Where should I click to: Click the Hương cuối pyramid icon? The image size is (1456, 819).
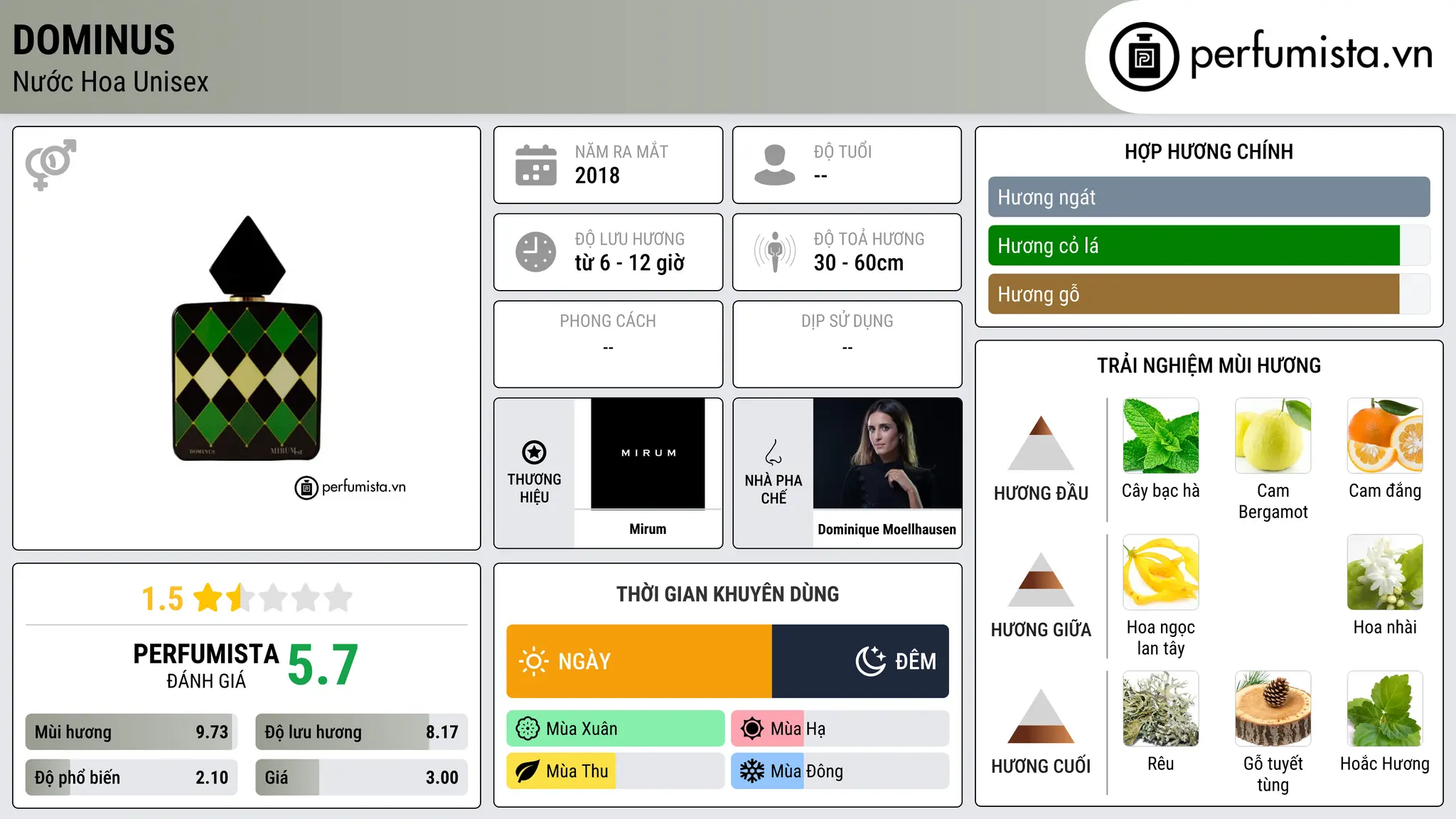(1041, 716)
